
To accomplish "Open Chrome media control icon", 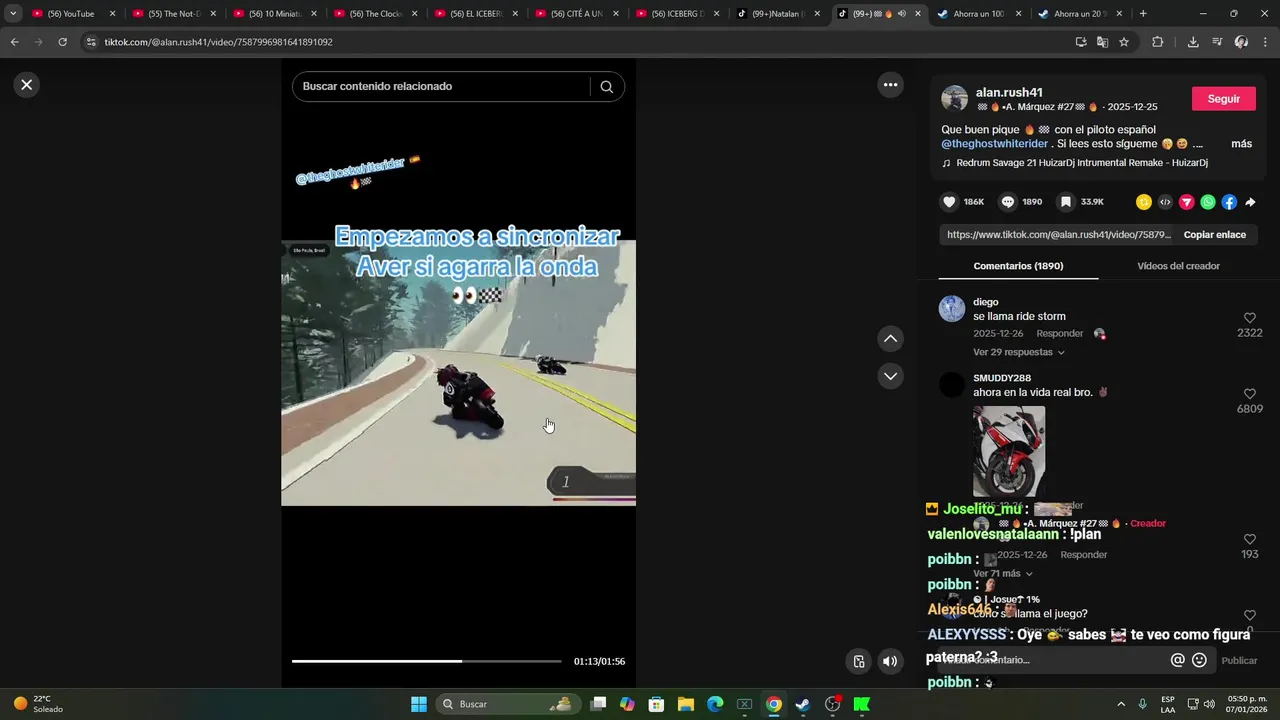I will [x=1217, y=42].
